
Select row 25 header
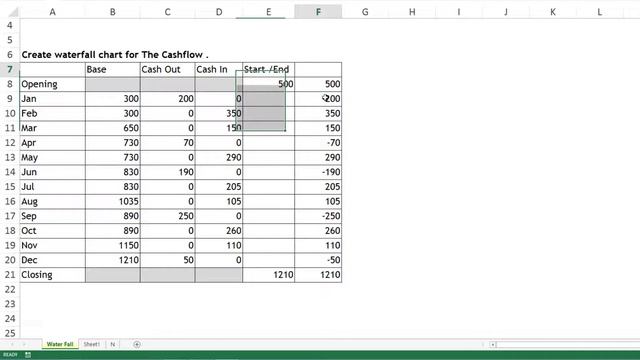point(10,333)
